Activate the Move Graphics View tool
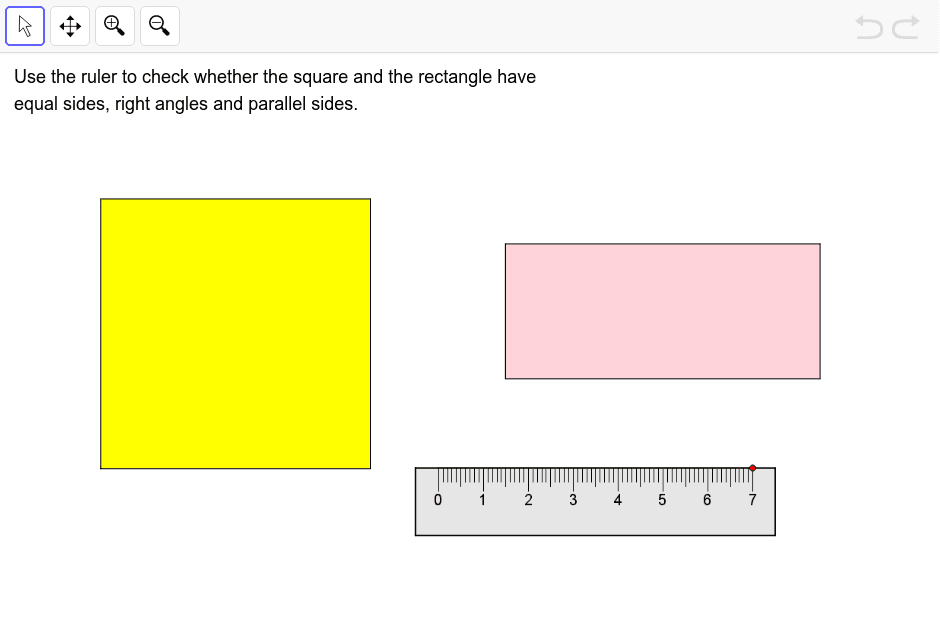The width and height of the screenshot is (940, 620). (69, 26)
